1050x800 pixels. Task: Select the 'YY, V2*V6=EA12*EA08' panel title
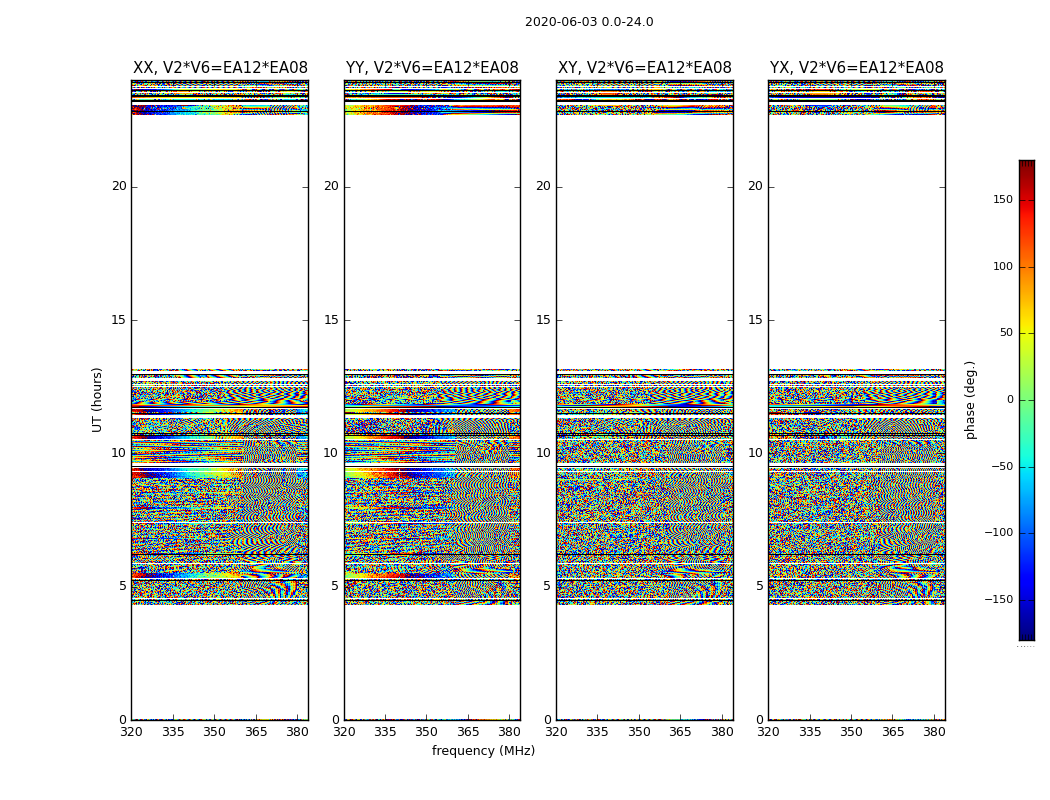[432, 68]
